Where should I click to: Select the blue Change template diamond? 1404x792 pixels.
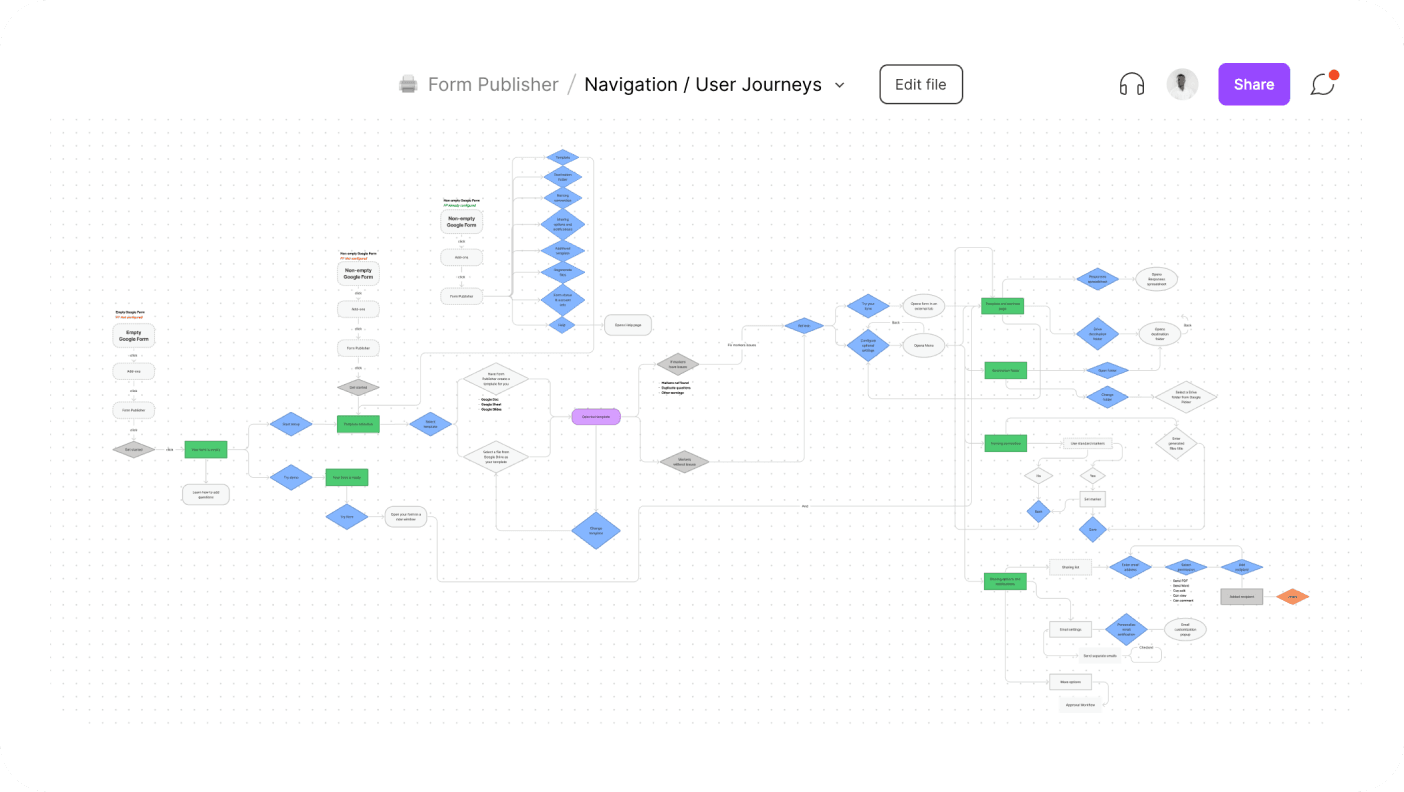(x=596, y=530)
